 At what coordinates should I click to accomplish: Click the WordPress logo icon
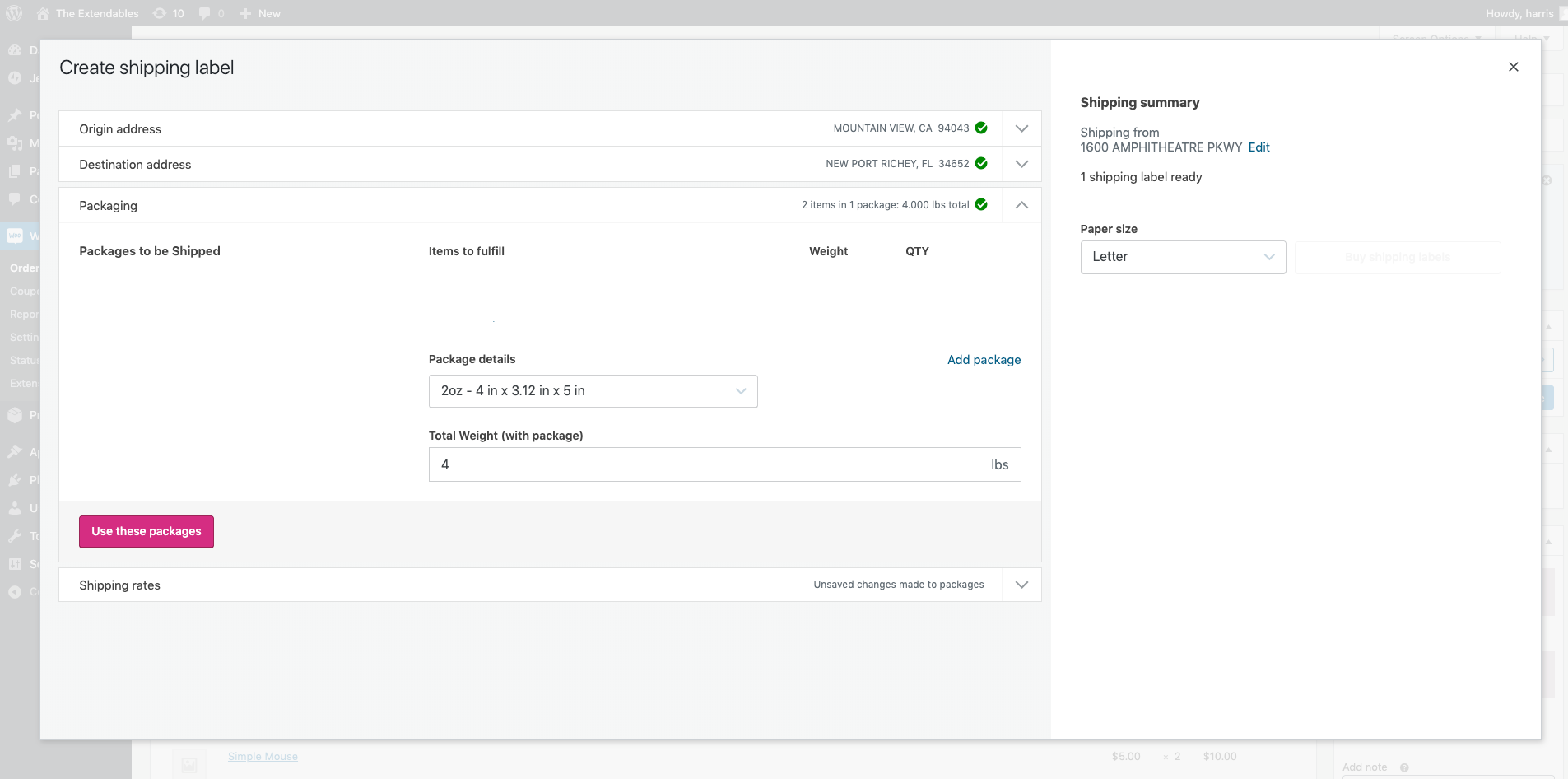click(x=14, y=13)
